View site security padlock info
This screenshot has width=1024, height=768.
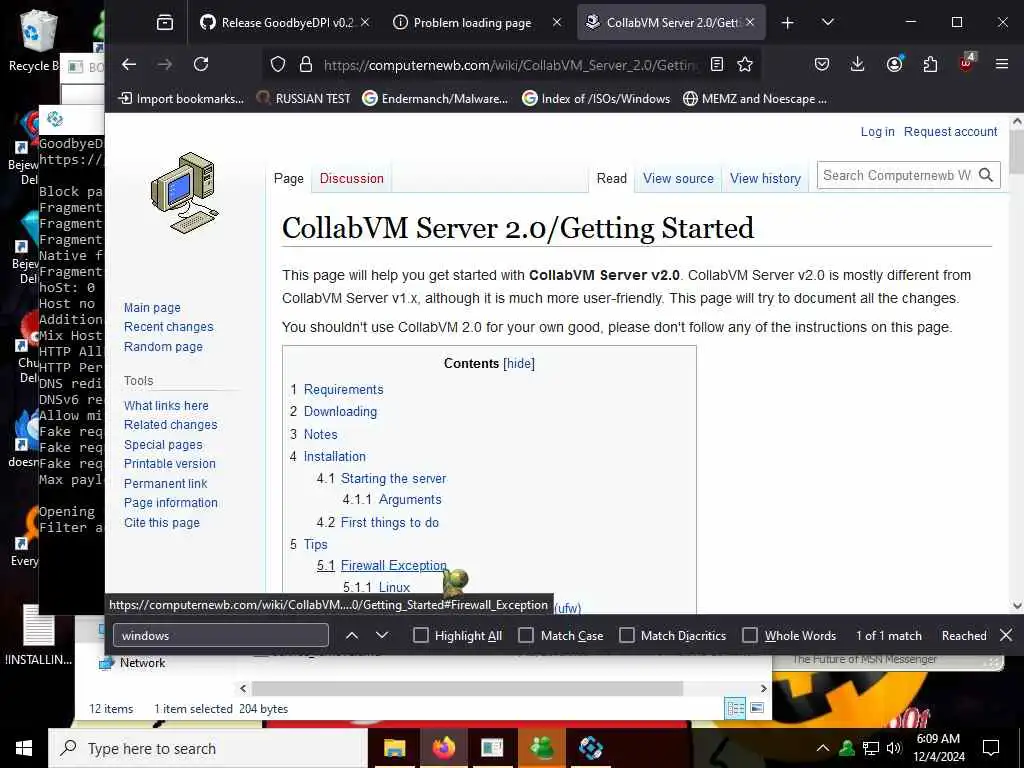point(306,64)
